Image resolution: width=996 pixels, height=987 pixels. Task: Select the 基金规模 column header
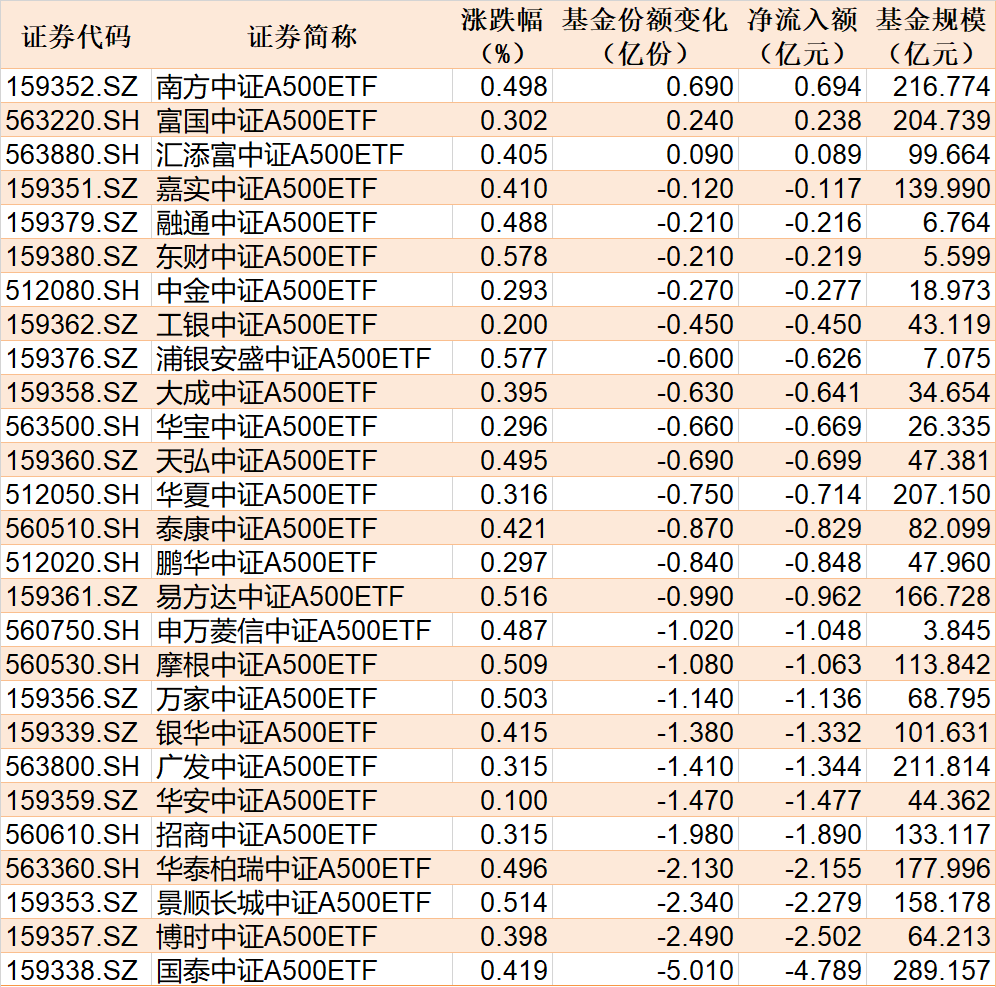pyautogui.click(x=931, y=37)
